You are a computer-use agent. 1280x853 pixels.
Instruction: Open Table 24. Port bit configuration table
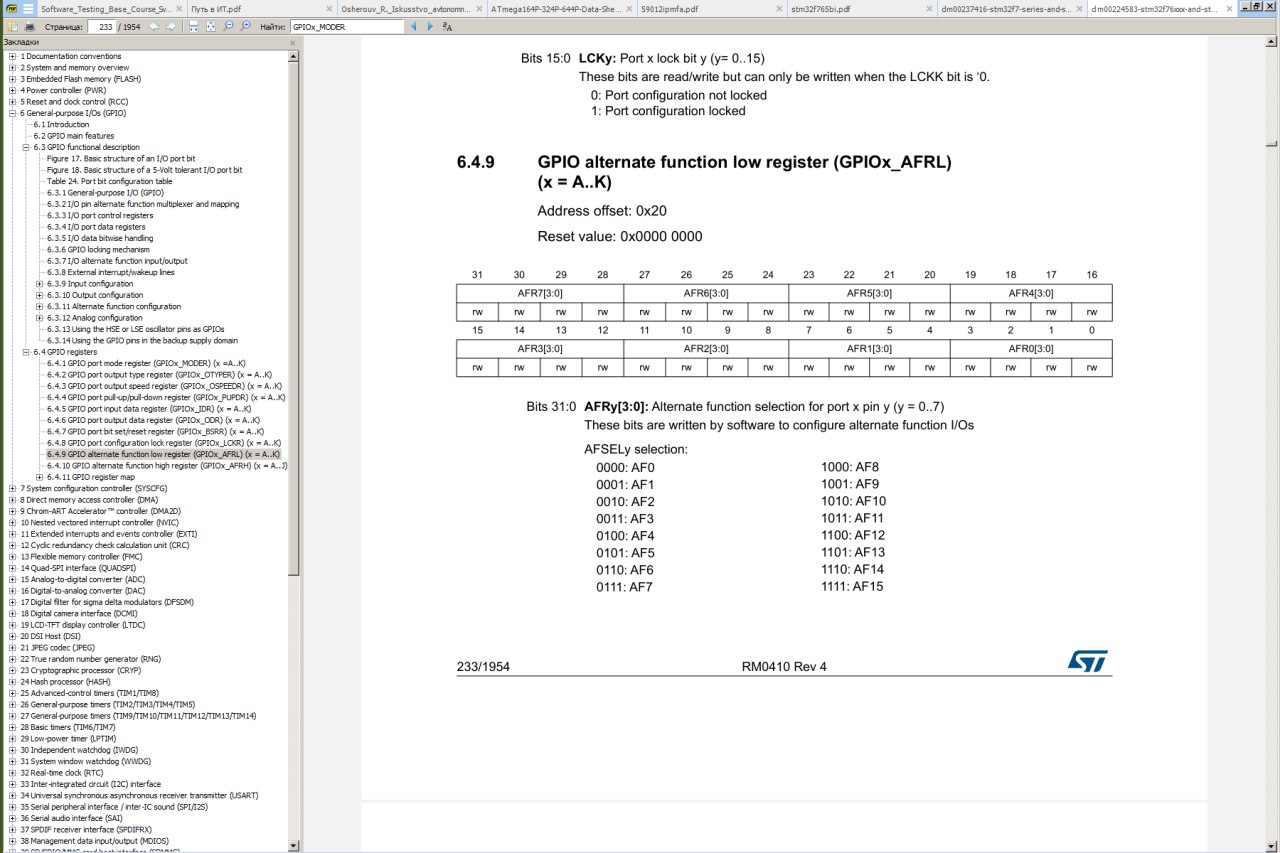(109, 182)
